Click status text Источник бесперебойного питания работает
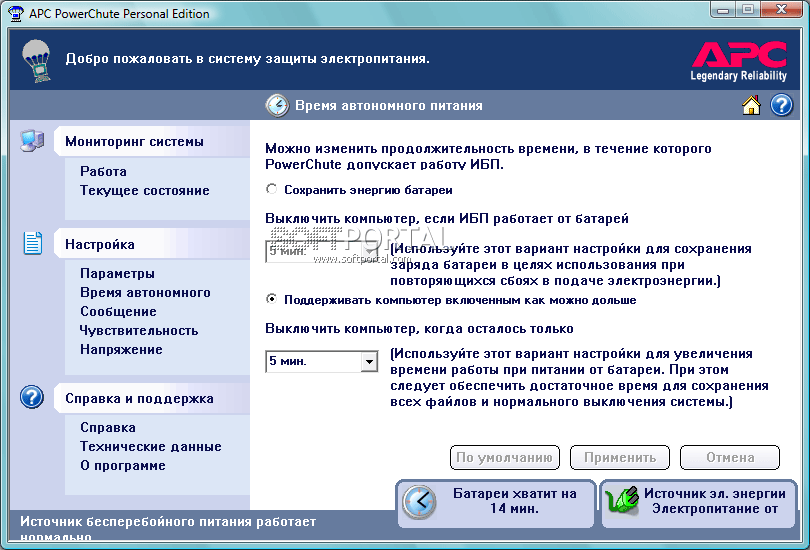Viewport: 810px width, 550px height. click(168, 522)
